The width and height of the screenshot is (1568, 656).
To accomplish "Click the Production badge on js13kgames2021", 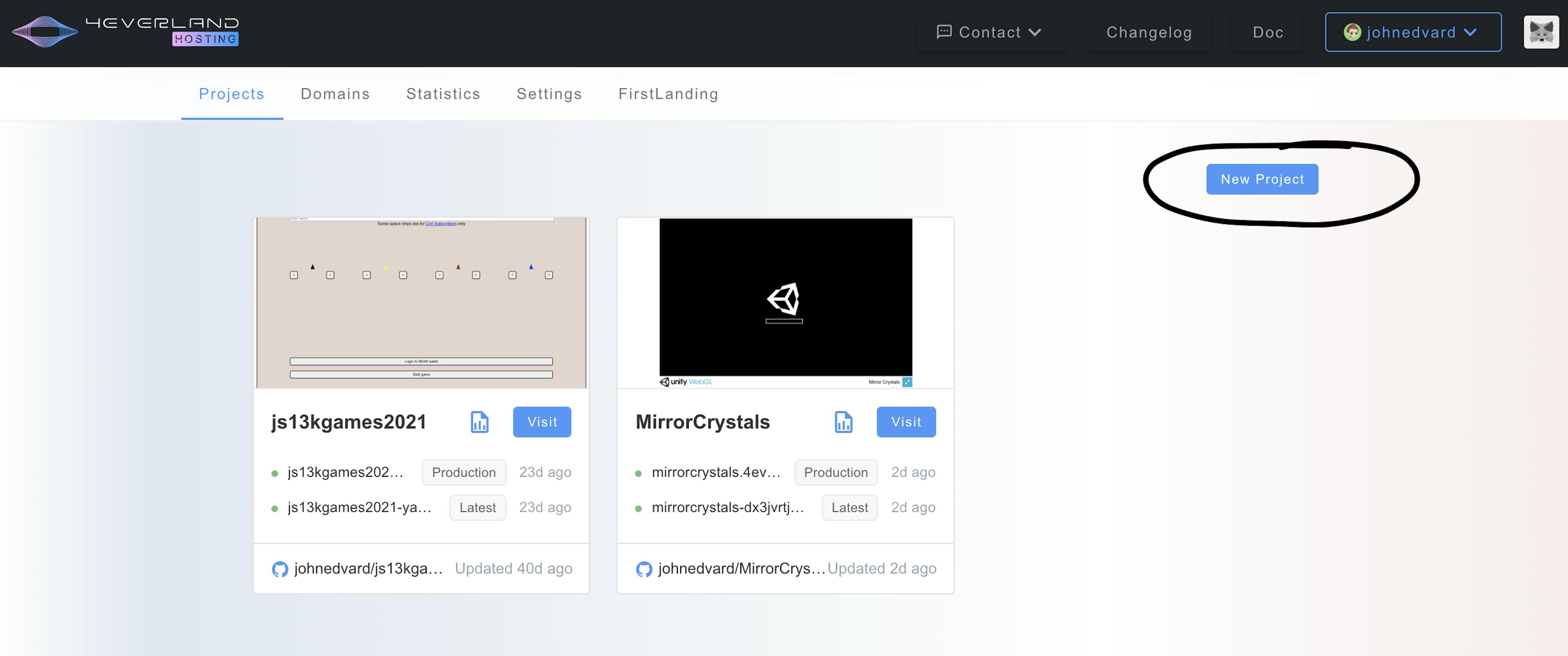I will coord(463,471).
